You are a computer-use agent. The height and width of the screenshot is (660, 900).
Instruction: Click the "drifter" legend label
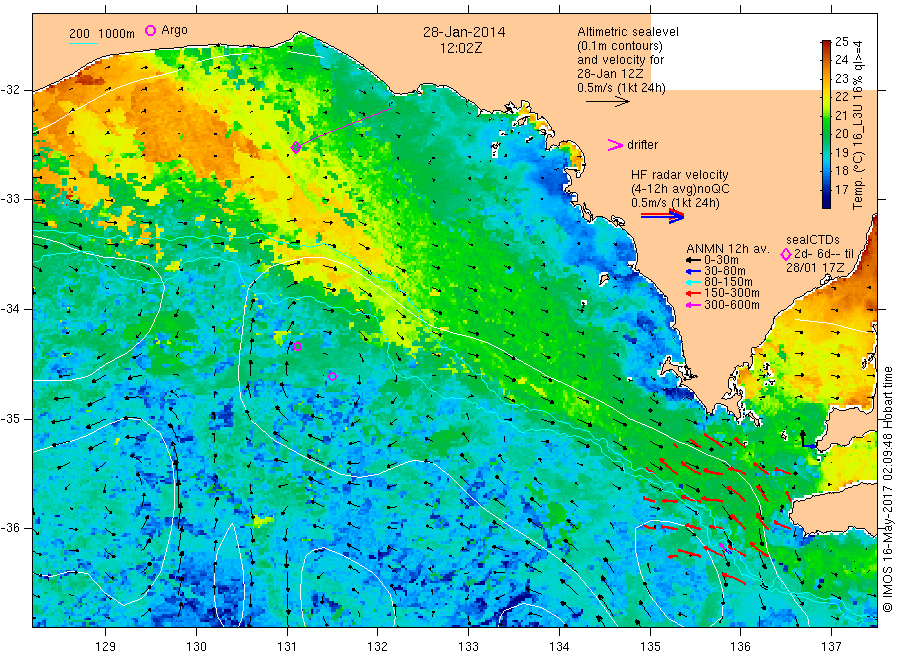643,145
